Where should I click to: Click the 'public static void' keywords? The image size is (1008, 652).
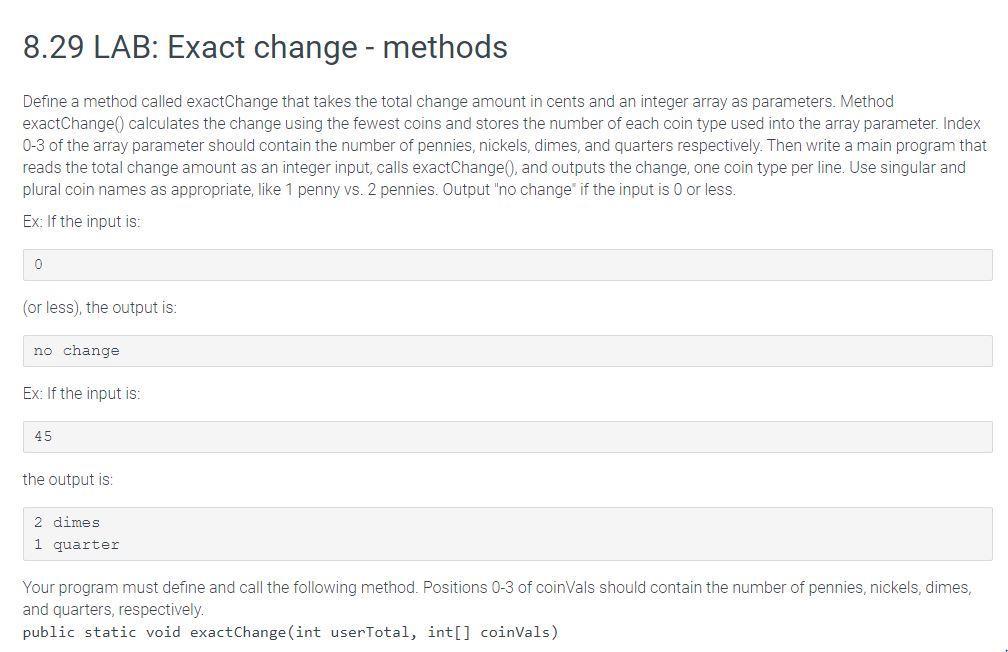pyautogui.click(x=102, y=632)
